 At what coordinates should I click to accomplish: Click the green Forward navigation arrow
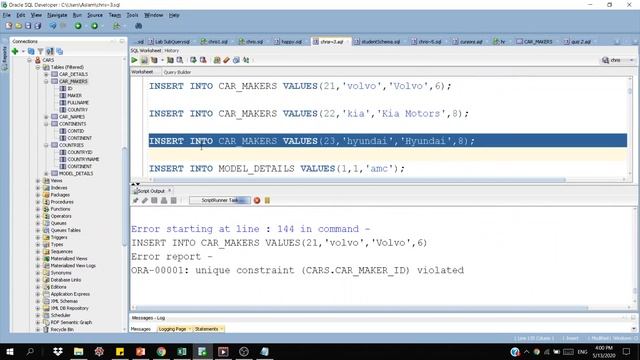click(94, 26)
